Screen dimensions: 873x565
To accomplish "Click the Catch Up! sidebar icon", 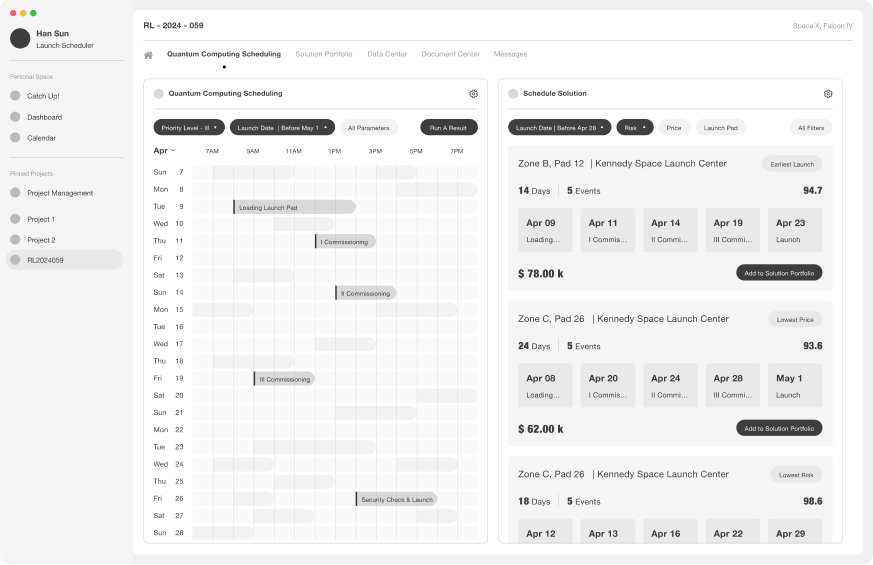I will point(15,96).
